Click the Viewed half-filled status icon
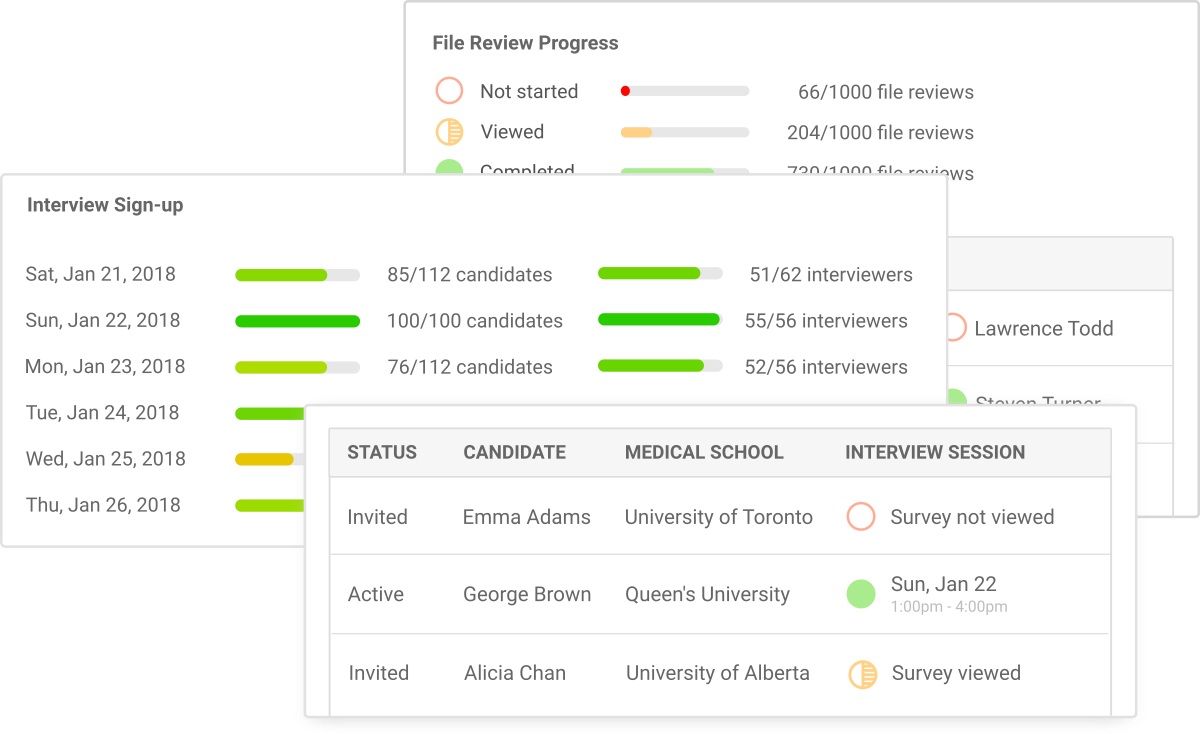 [449, 132]
